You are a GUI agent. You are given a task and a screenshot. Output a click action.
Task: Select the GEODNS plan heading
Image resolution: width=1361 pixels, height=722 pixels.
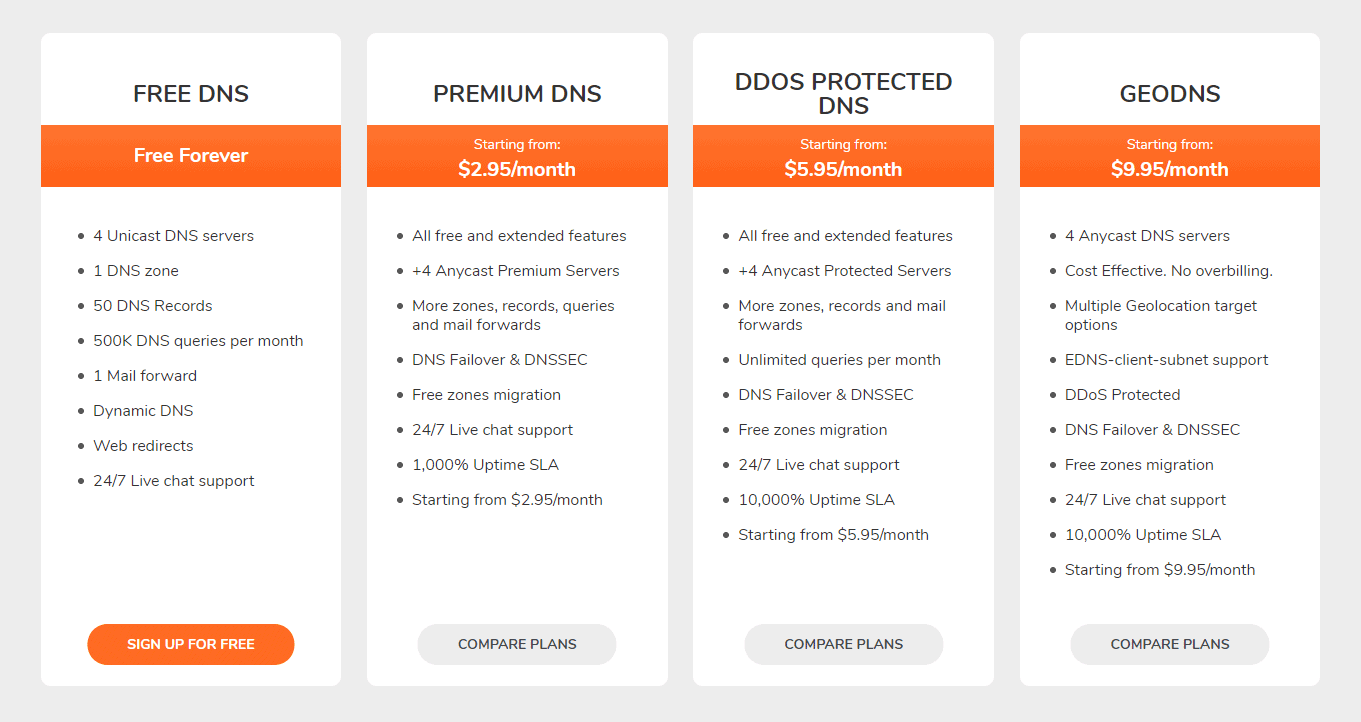[x=1169, y=93]
